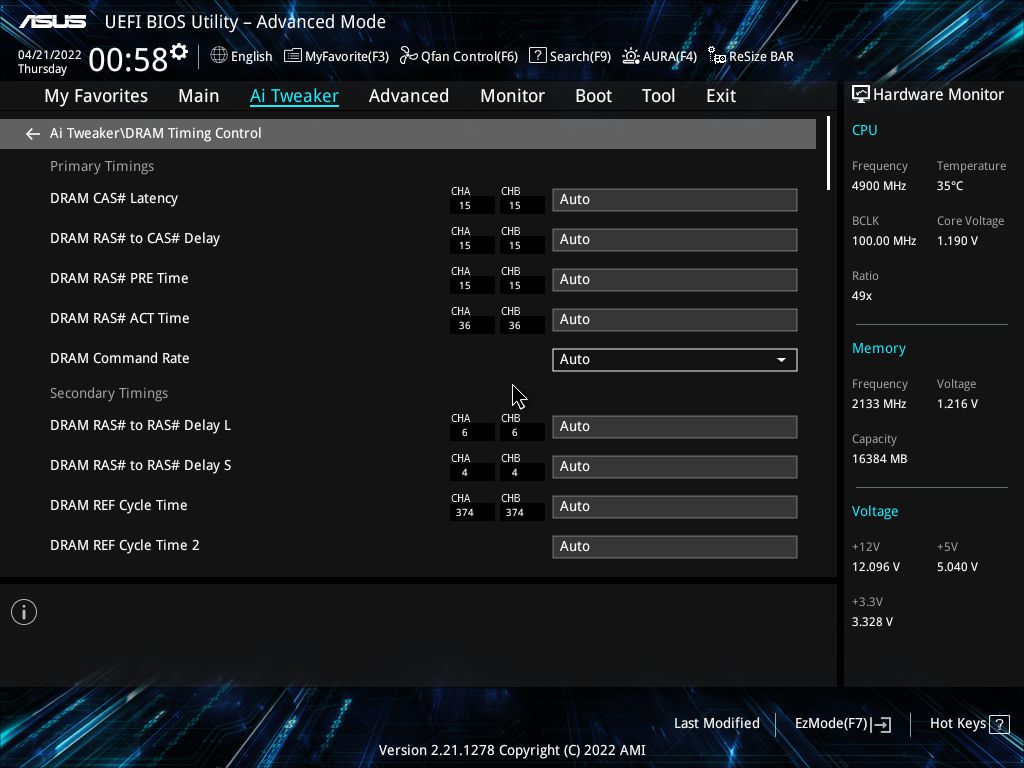Click the English language label

coord(251,56)
